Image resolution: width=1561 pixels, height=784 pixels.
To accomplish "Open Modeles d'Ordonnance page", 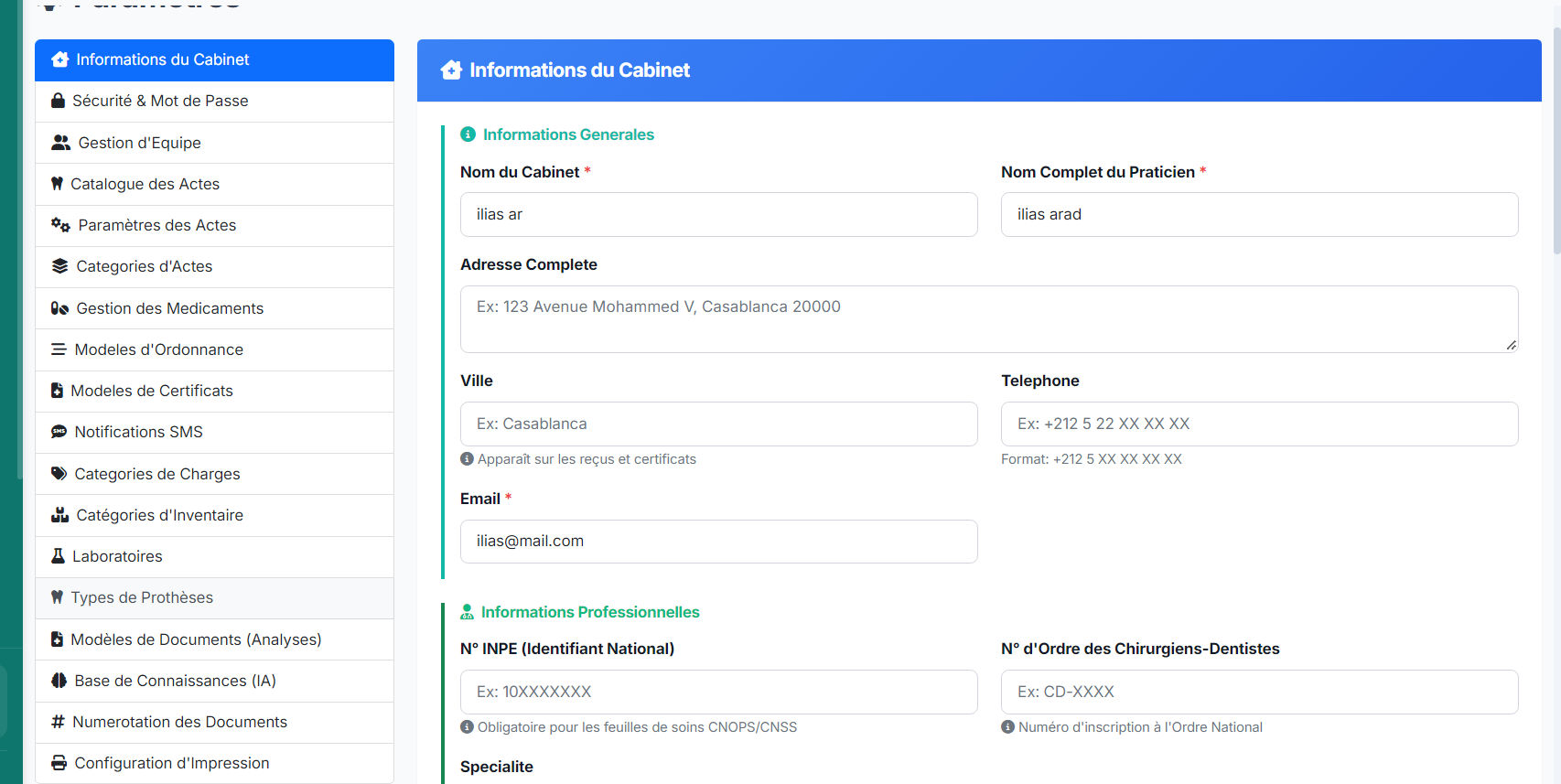I will pos(214,349).
